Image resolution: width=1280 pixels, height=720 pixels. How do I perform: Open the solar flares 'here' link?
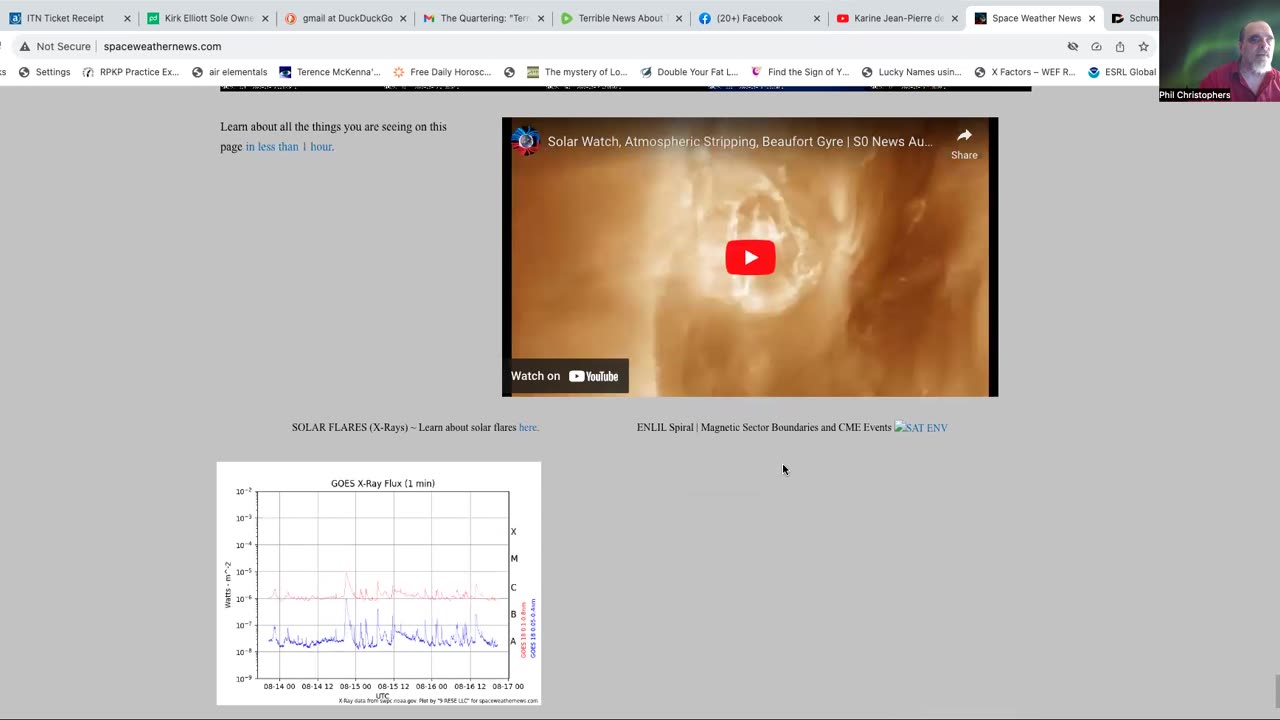click(529, 428)
